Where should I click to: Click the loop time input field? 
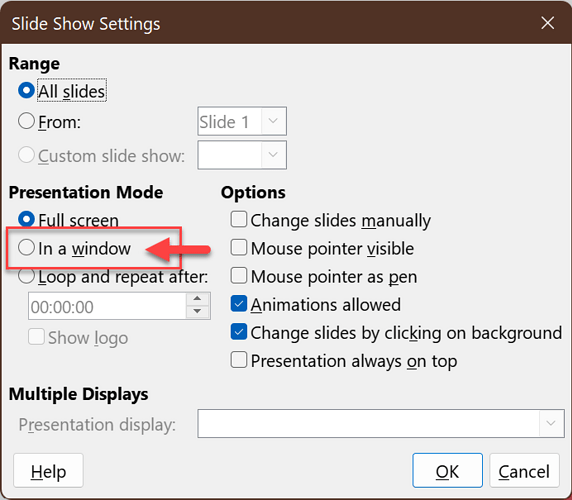tap(107, 306)
